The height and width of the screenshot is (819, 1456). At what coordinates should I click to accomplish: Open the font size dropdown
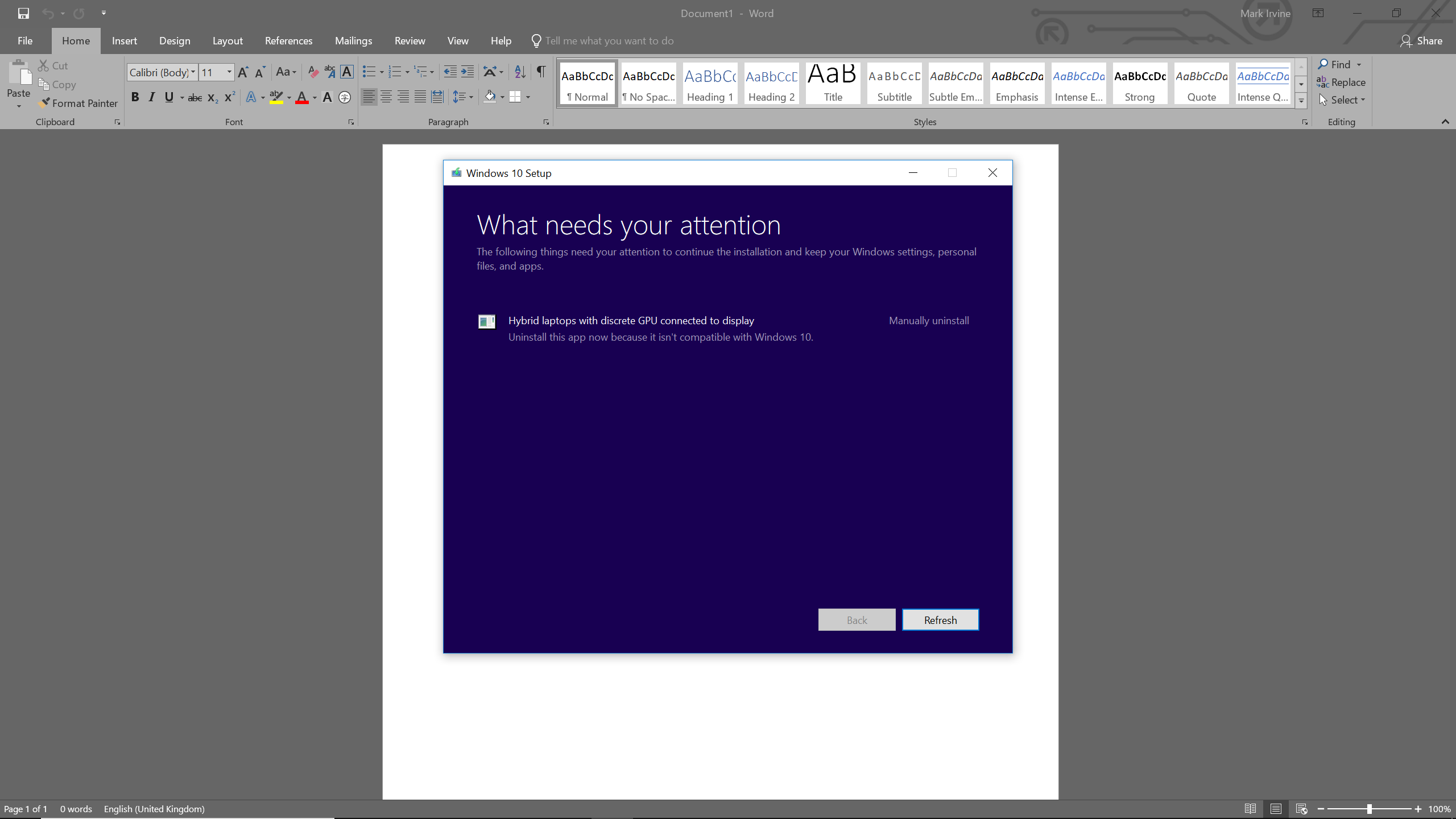click(x=229, y=72)
